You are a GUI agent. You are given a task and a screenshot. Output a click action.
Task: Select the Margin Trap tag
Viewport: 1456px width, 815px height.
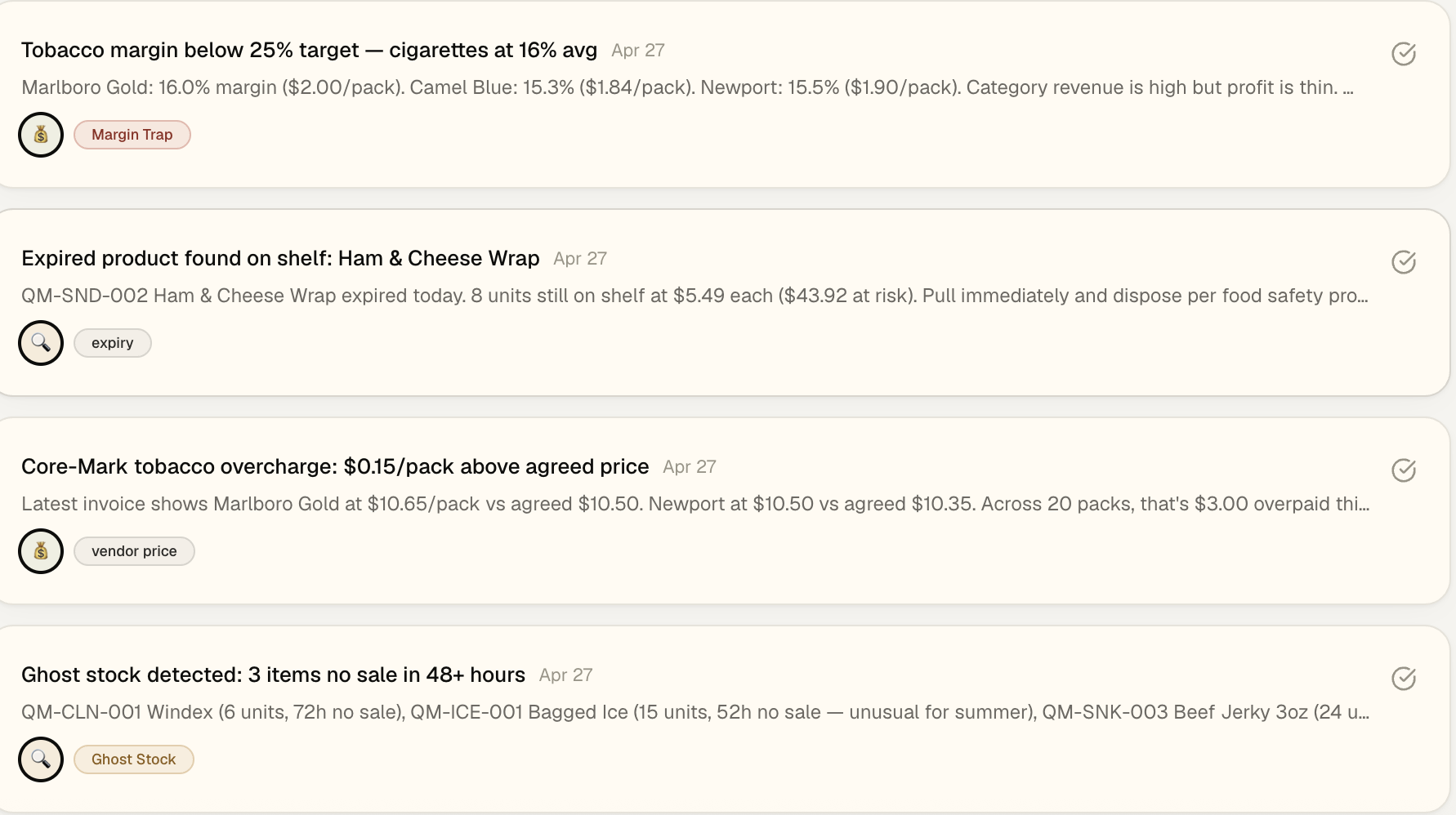coord(132,135)
